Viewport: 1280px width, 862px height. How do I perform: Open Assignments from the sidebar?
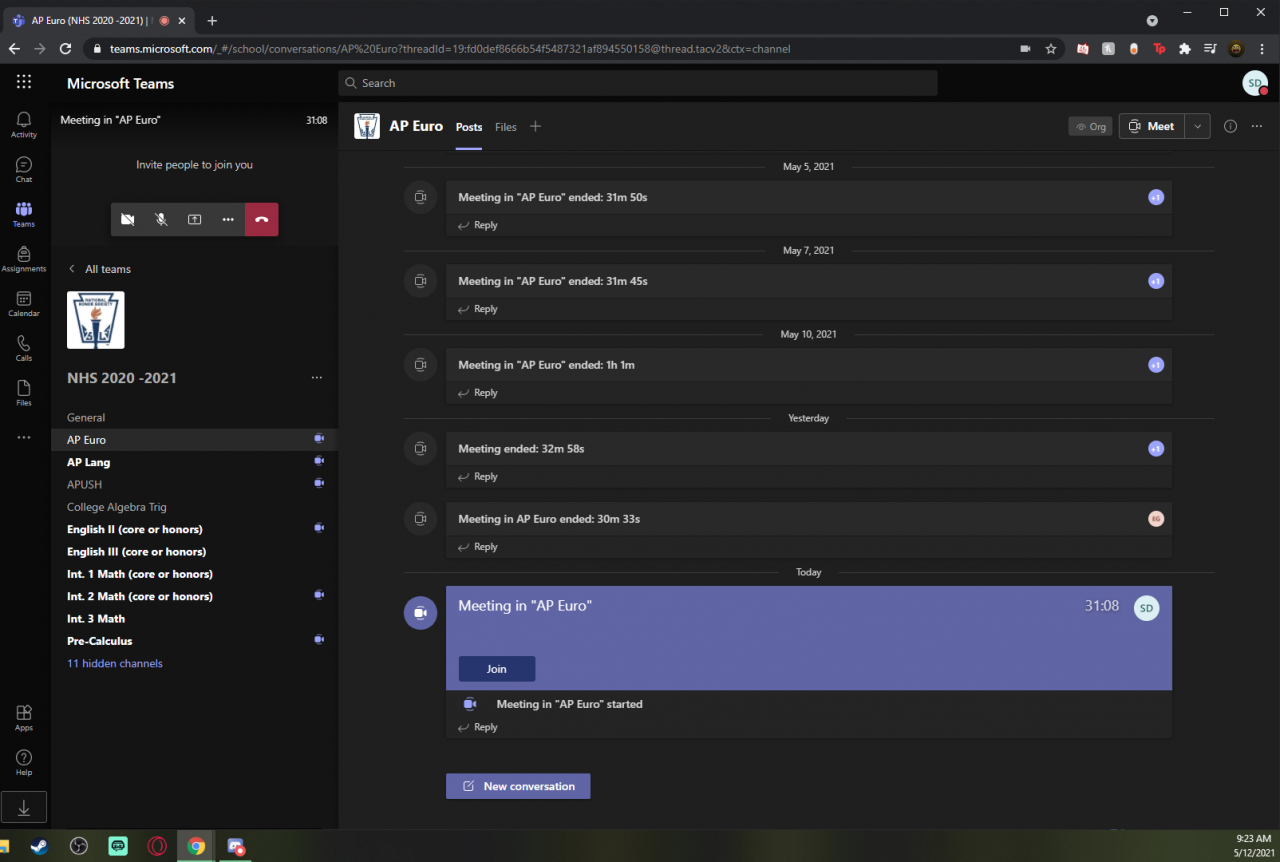[24, 259]
